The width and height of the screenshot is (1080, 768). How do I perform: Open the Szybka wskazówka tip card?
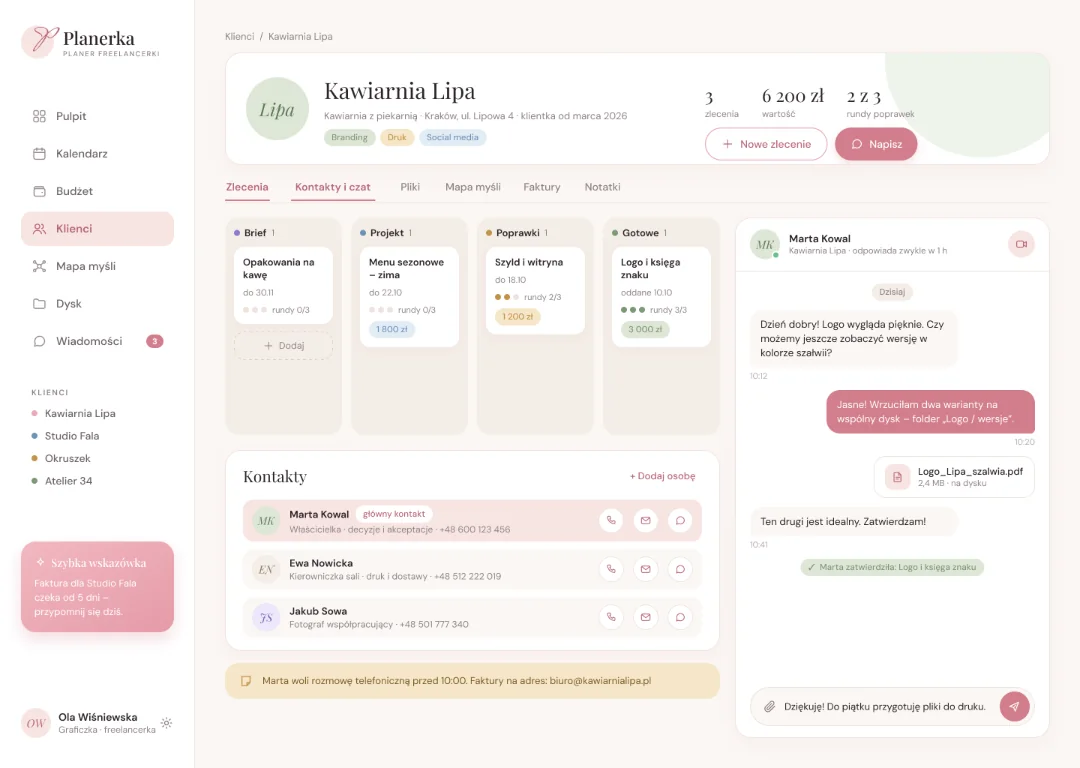point(97,587)
